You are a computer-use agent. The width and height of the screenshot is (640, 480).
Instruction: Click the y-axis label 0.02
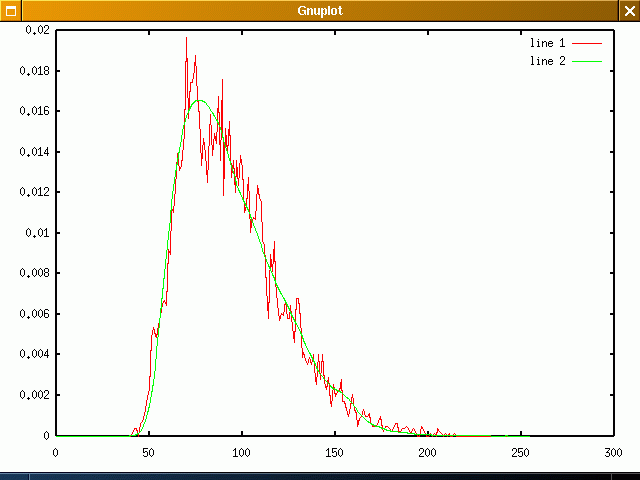37,31
